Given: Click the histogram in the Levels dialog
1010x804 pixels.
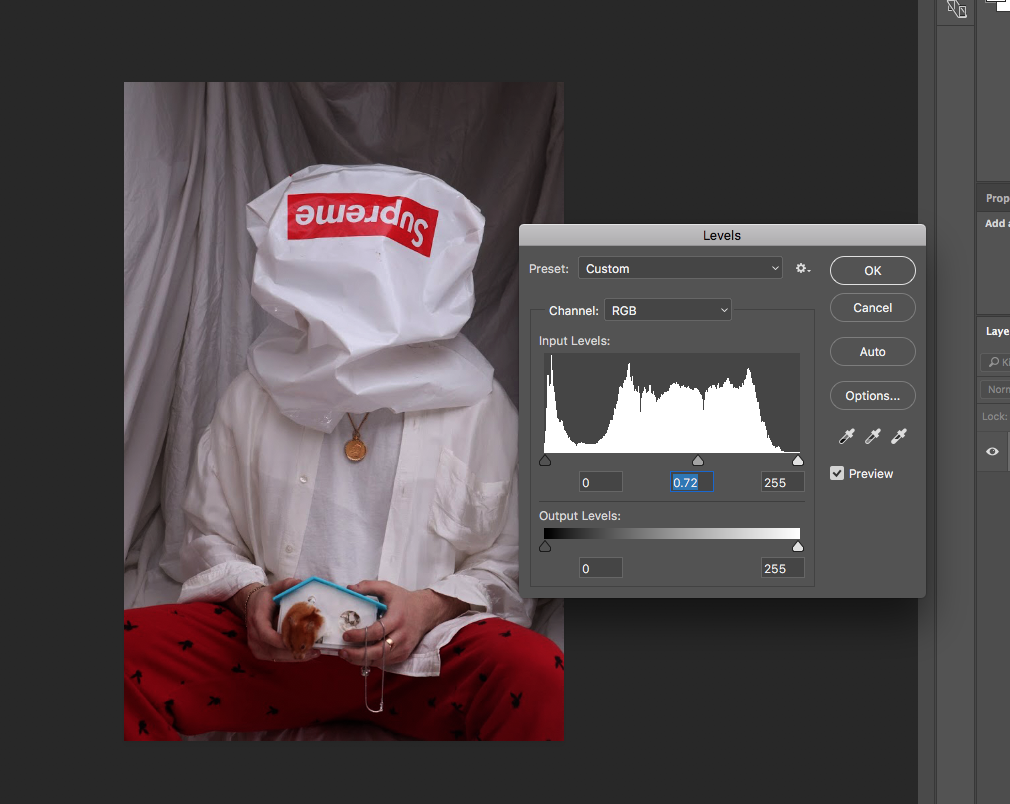Looking at the screenshot, I should tap(672, 403).
